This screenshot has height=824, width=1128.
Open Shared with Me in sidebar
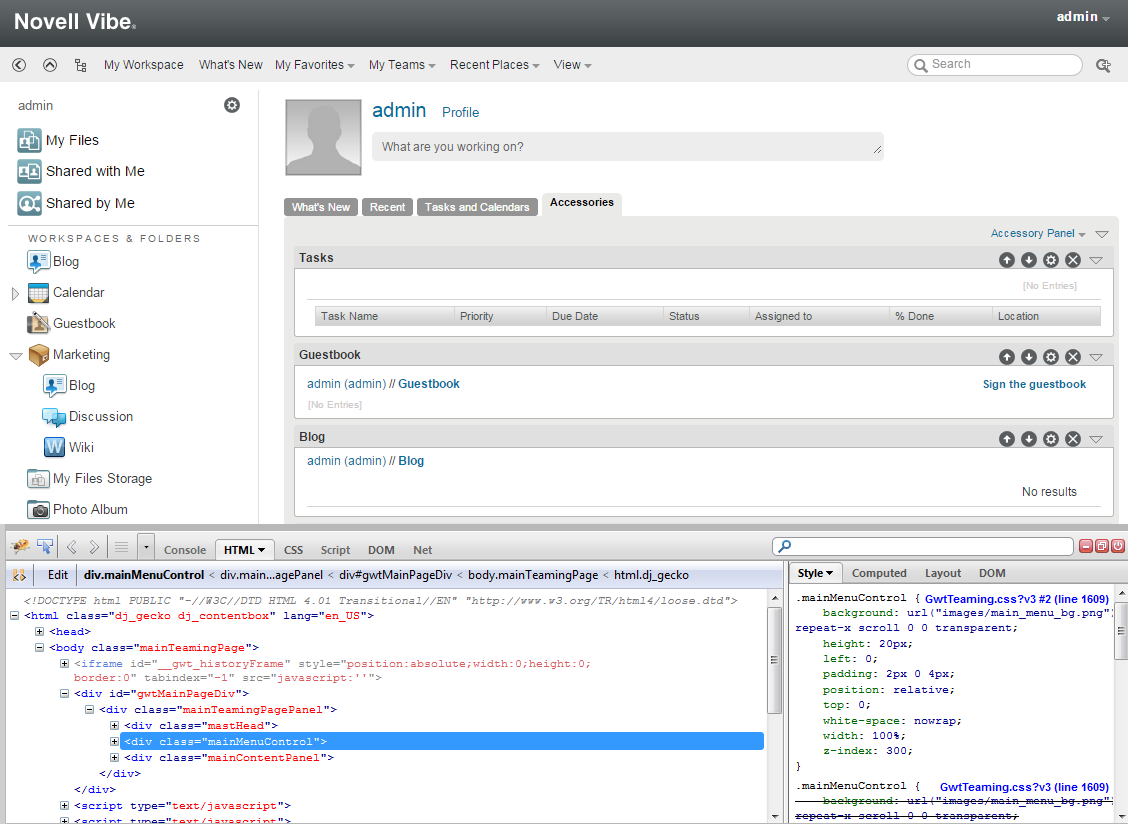[x=95, y=171]
